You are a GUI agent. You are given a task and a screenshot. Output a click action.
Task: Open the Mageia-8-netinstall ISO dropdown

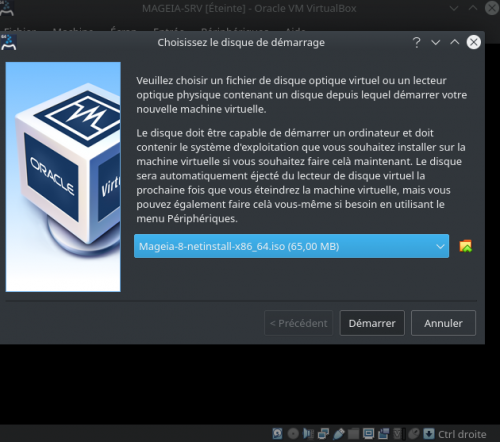pos(291,246)
